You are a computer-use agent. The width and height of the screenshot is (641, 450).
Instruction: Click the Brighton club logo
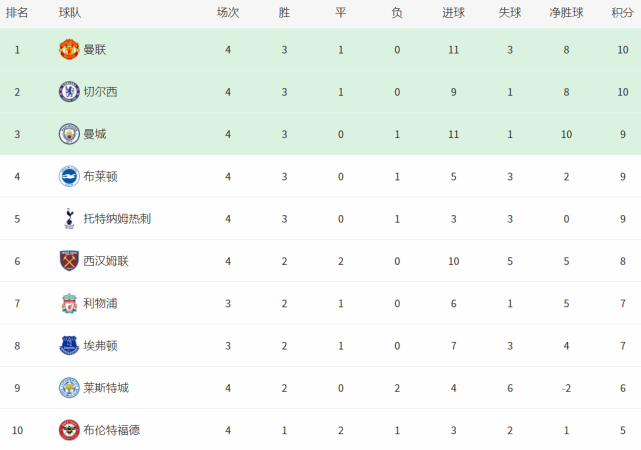click(69, 176)
